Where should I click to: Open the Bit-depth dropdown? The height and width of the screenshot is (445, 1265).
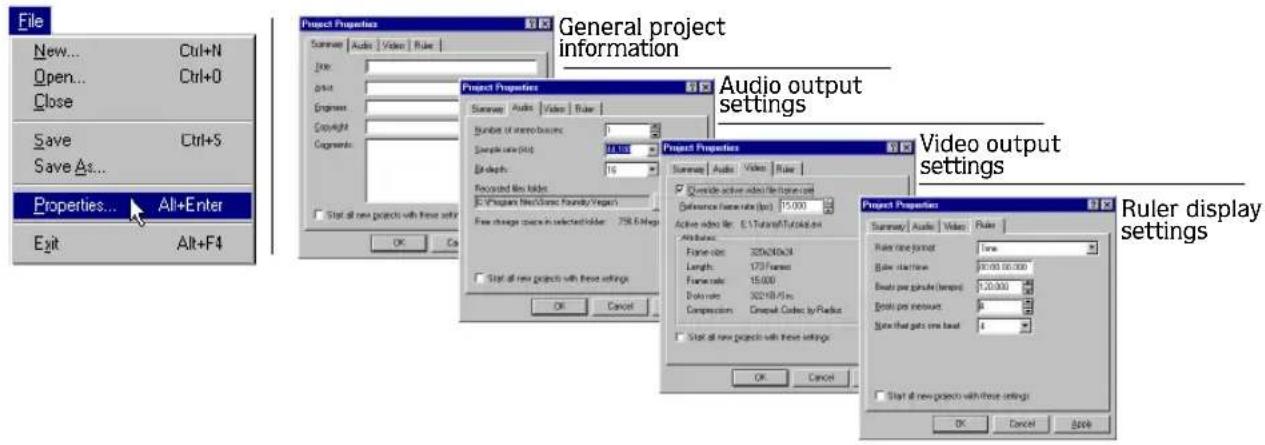(x=653, y=171)
